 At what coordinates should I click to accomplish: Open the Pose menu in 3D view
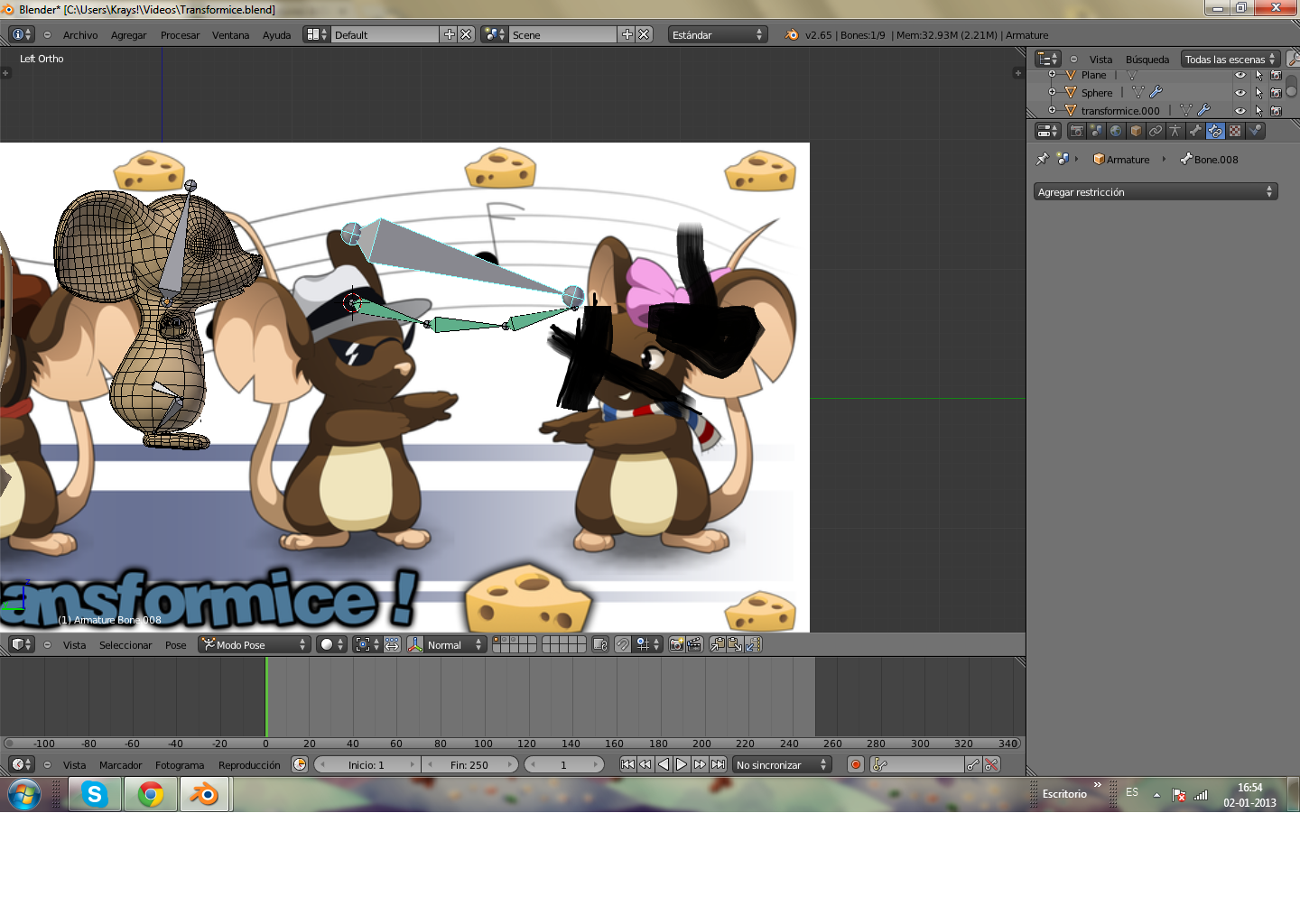pyautogui.click(x=175, y=645)
